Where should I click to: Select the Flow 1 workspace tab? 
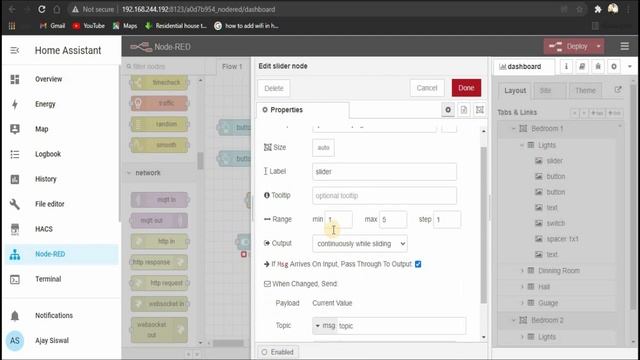point(232,67)
